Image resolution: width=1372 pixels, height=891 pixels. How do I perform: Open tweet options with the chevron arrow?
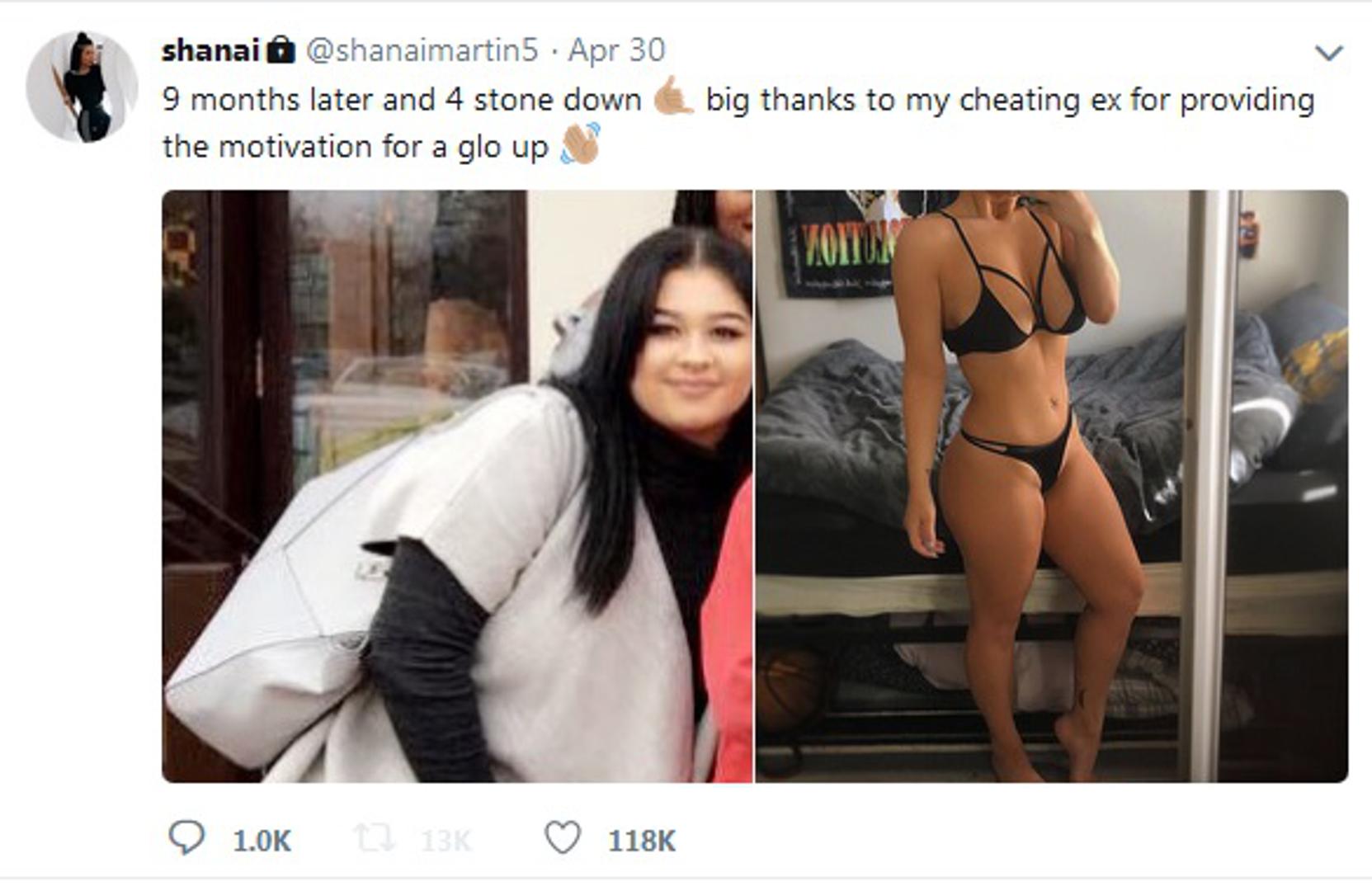(1329, 53)
